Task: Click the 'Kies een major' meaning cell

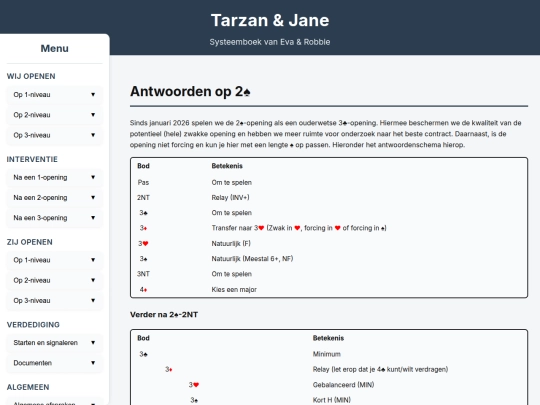Action: 234,290
